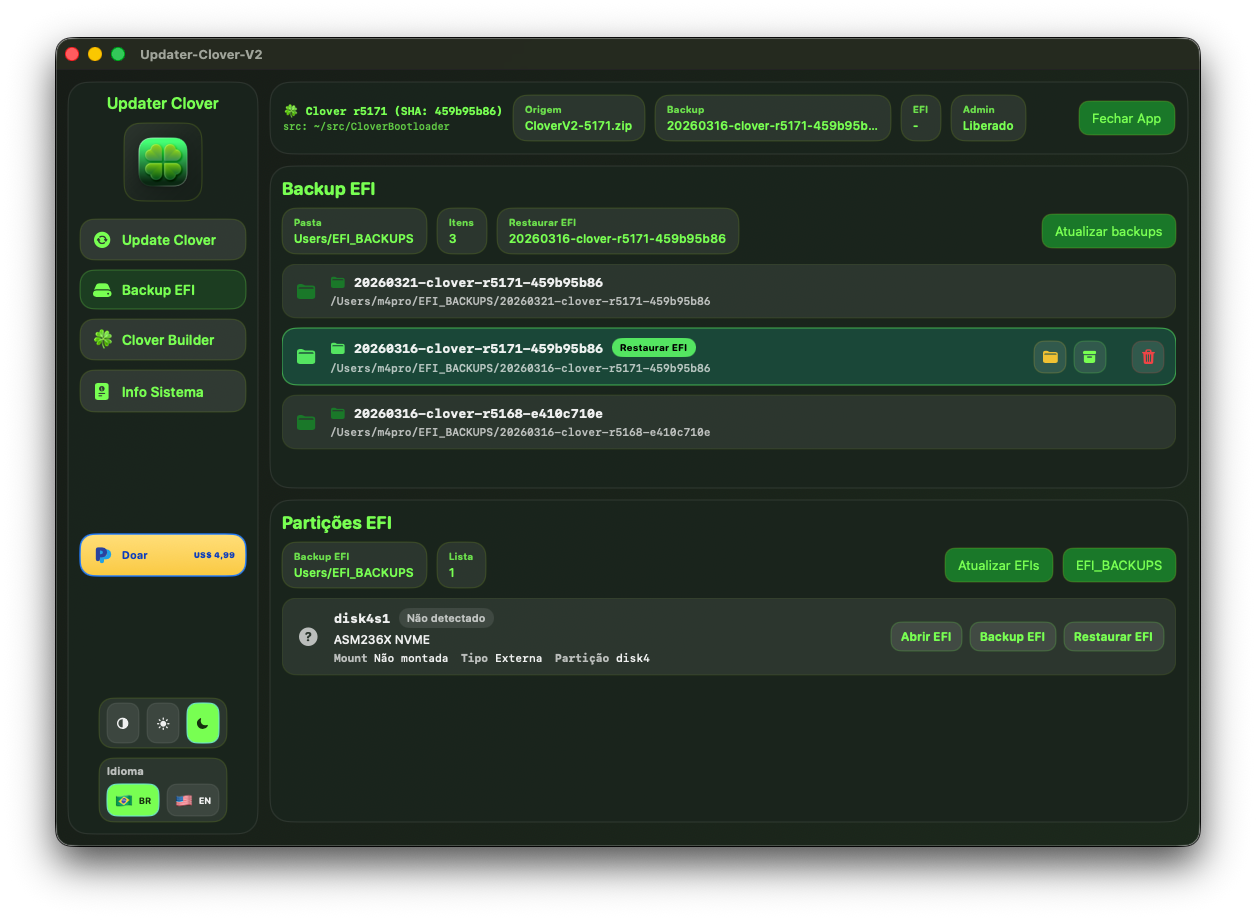The image size is (1256, 920).
Task: Expand the 20260321-clover-r5171 backup entry
Action: [700, 291]
